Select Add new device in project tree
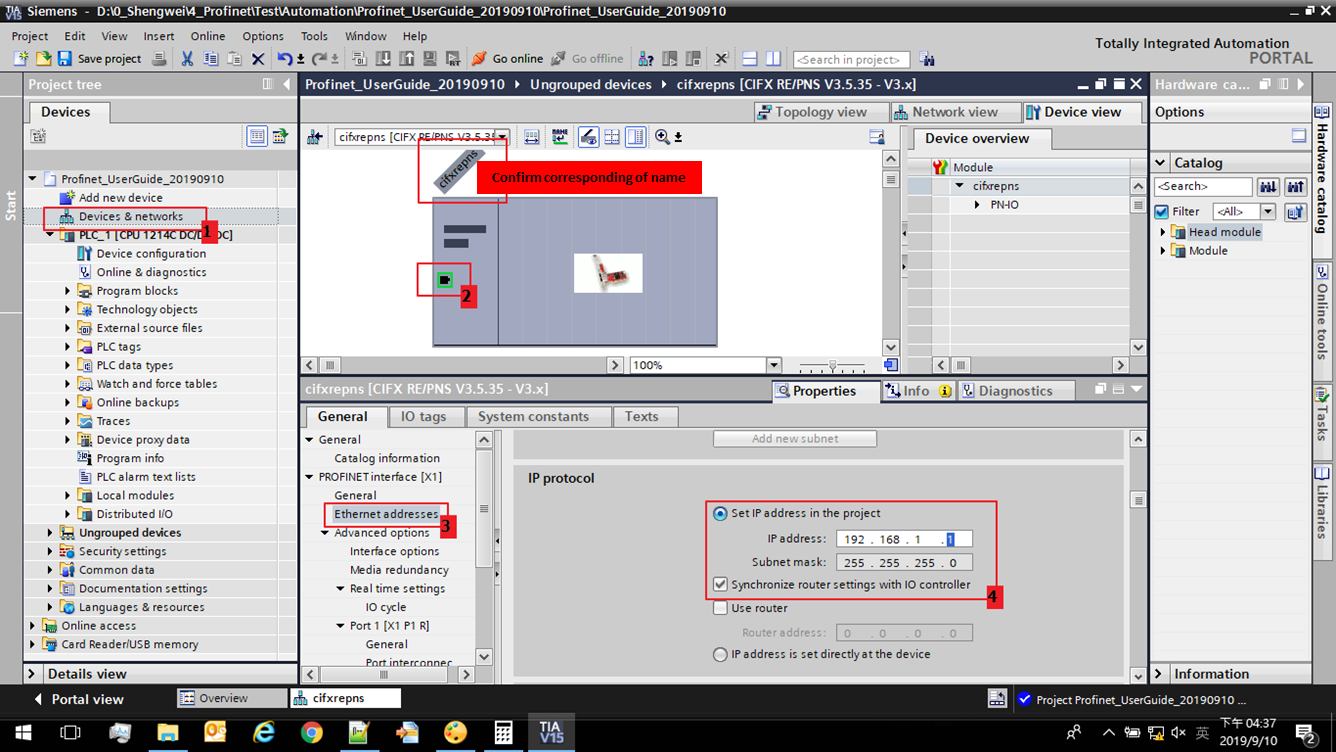The height and width of the screenshot is (752, 1336). coord(120,198)
